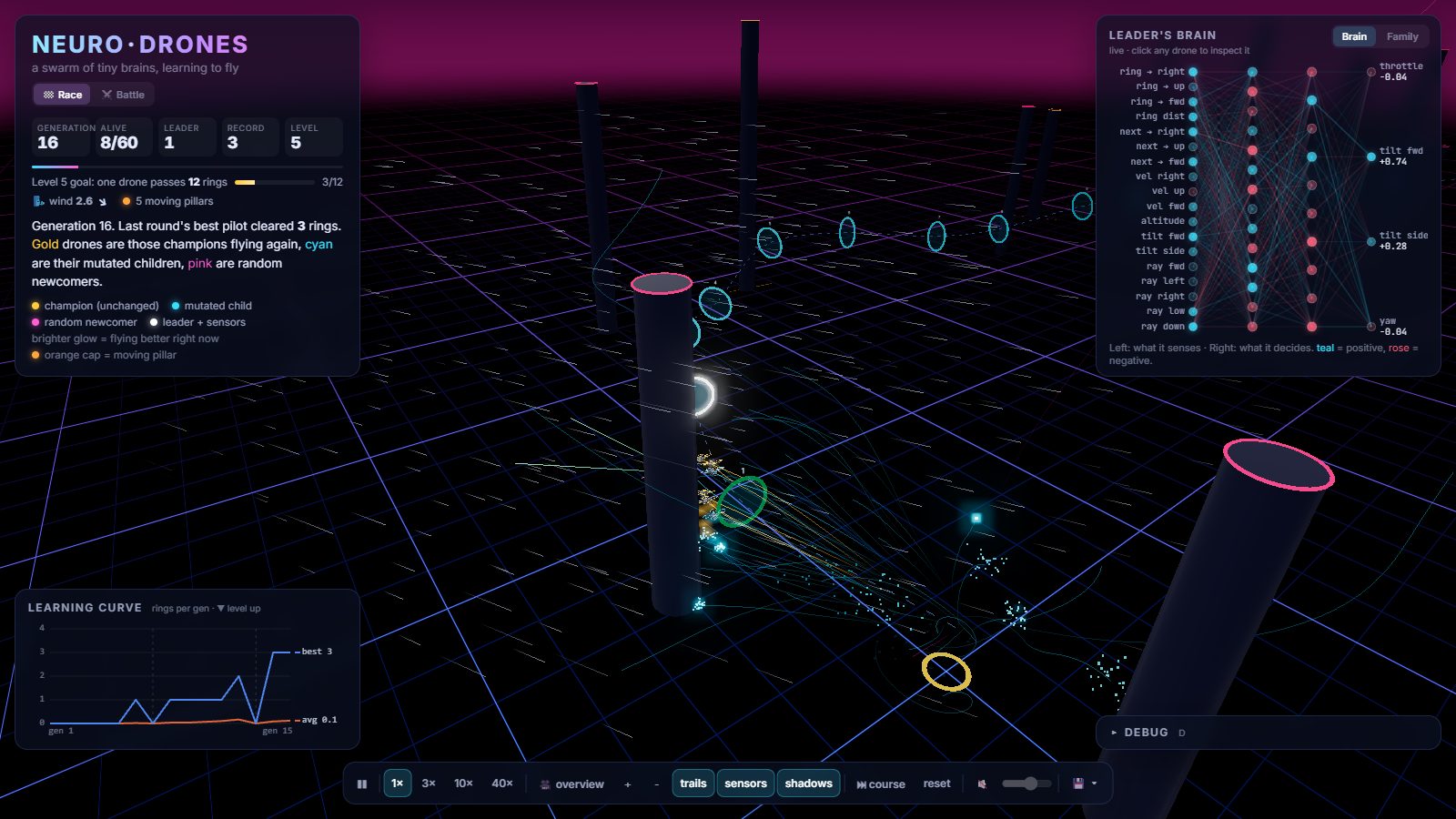Click the wind flag icon

[38, 201]
